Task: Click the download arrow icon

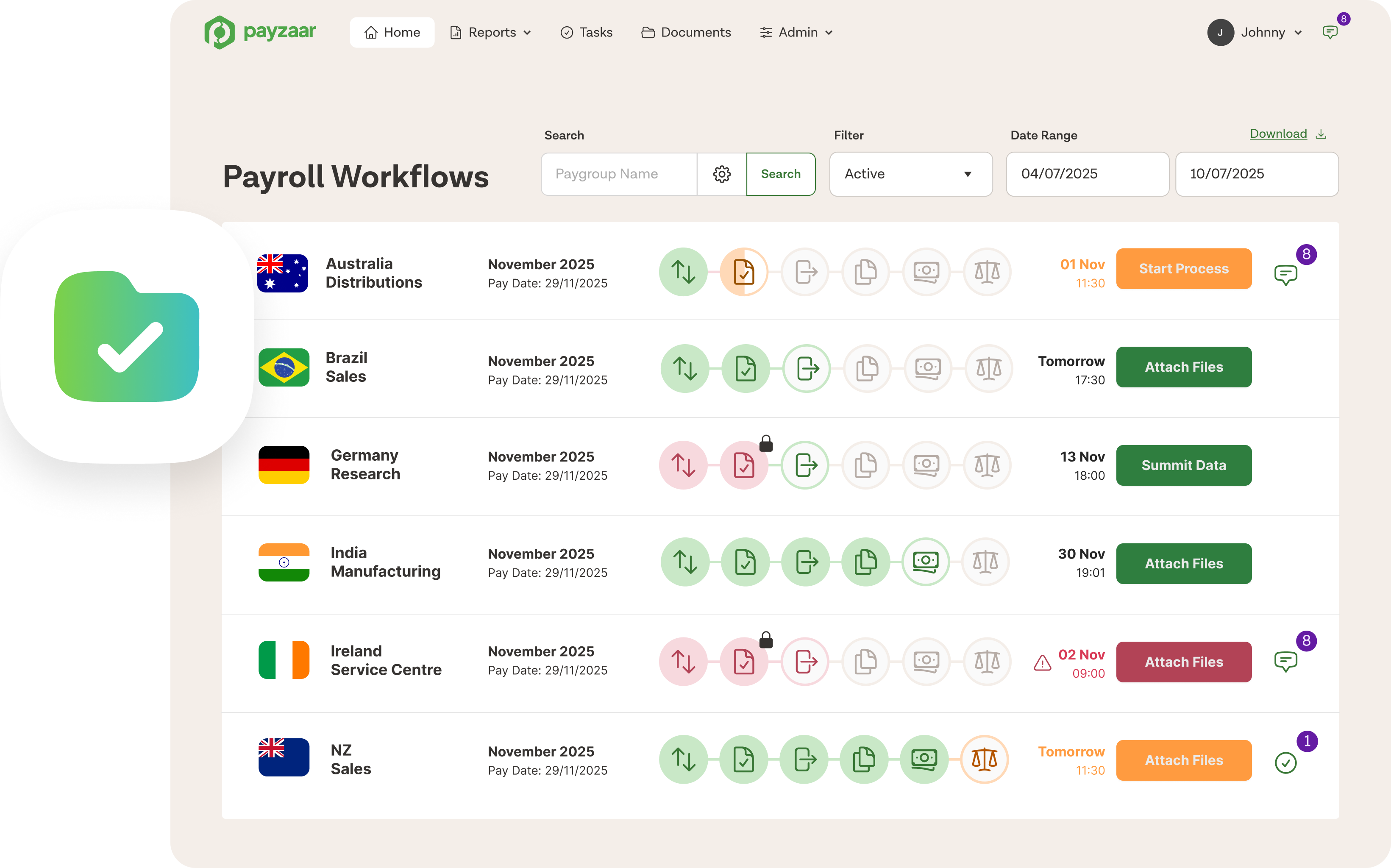Action: click(1321, 134)
